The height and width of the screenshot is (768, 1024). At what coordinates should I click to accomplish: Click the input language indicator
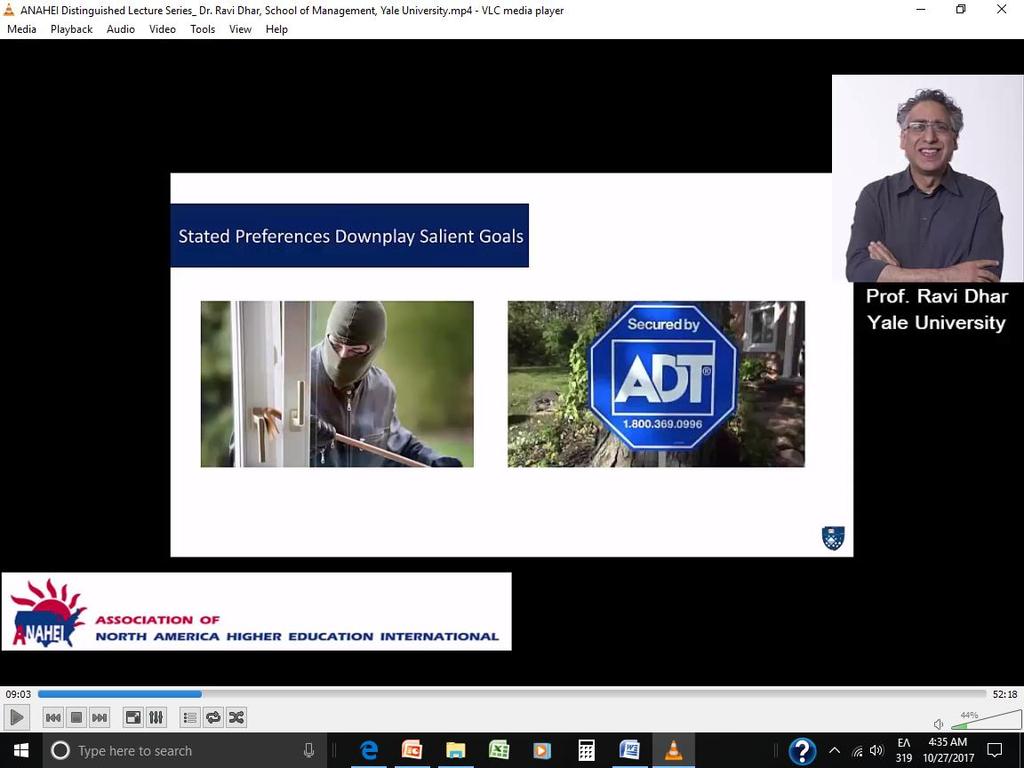coord(904,750)
